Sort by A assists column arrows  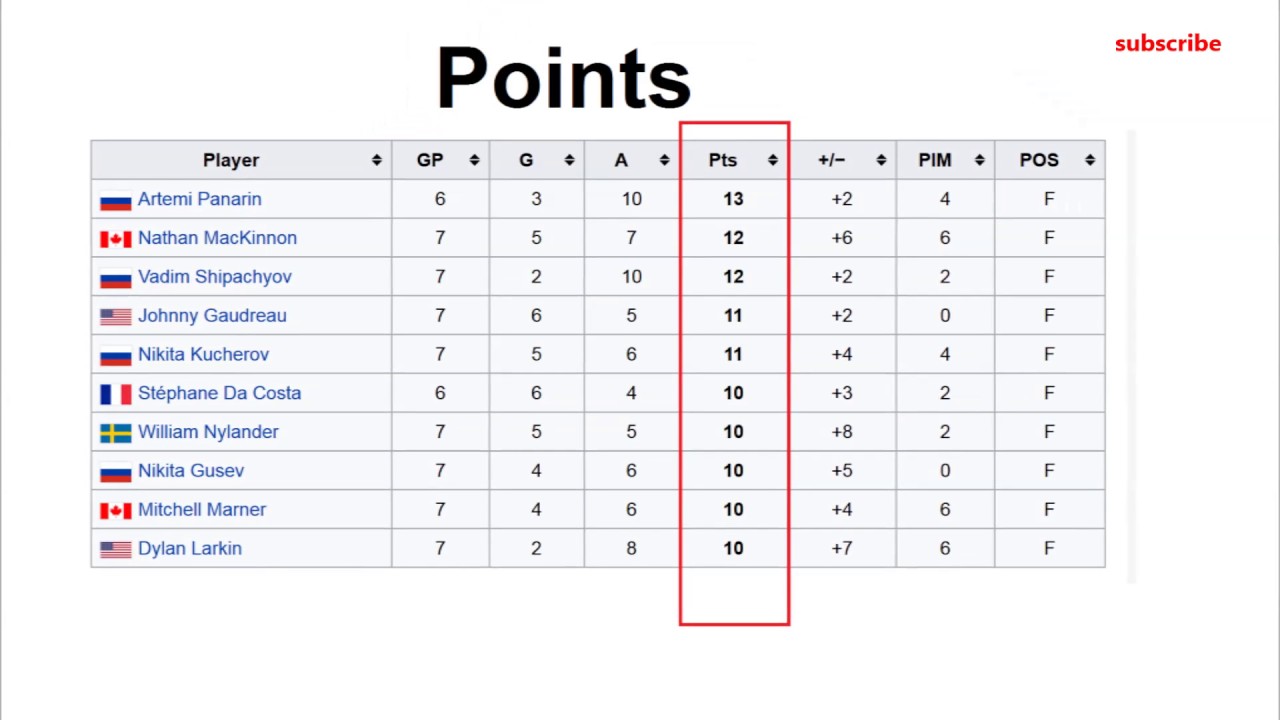pyautogui.click(x=664, y=160)
